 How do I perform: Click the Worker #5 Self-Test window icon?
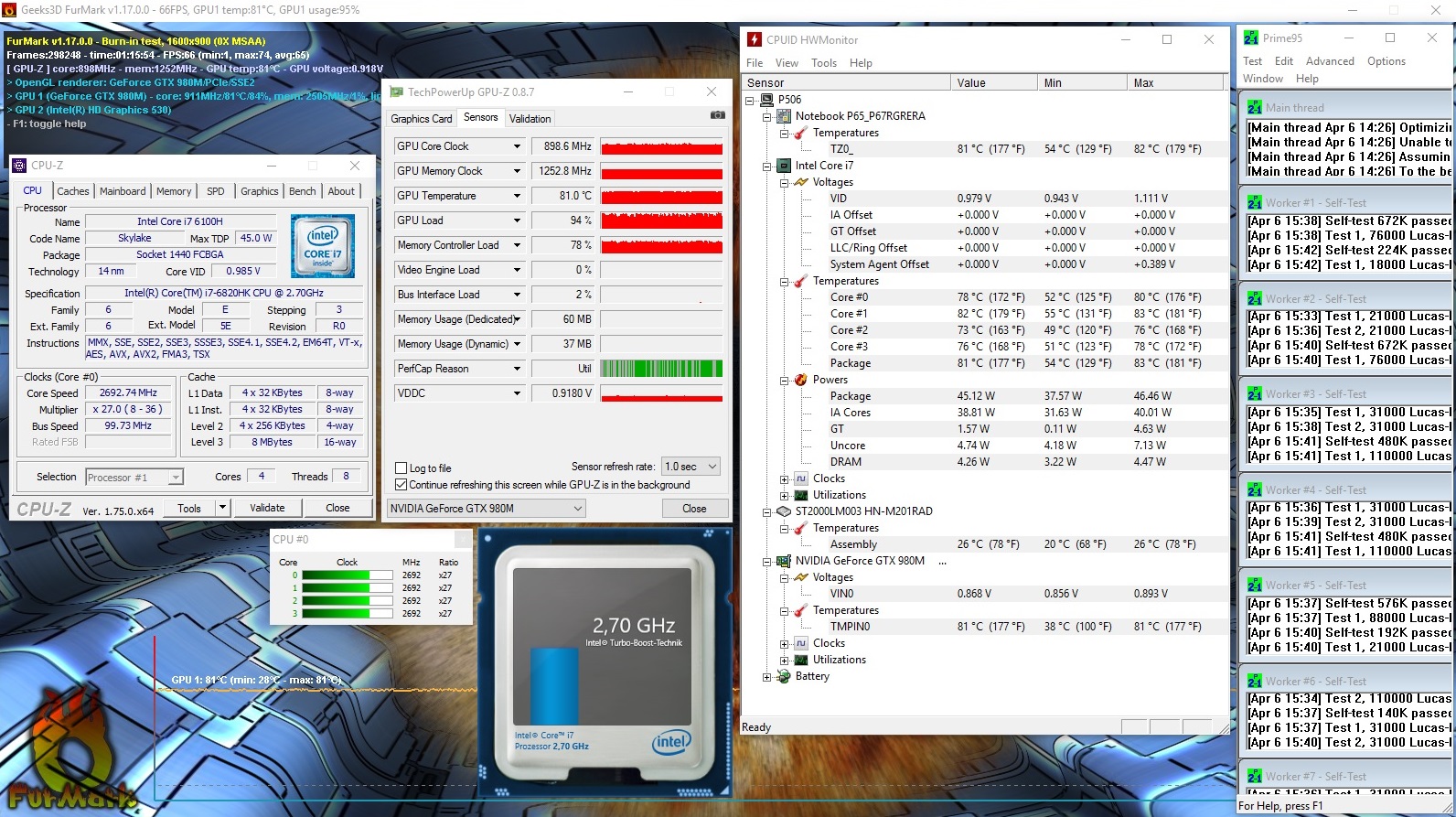(1254, 585)
